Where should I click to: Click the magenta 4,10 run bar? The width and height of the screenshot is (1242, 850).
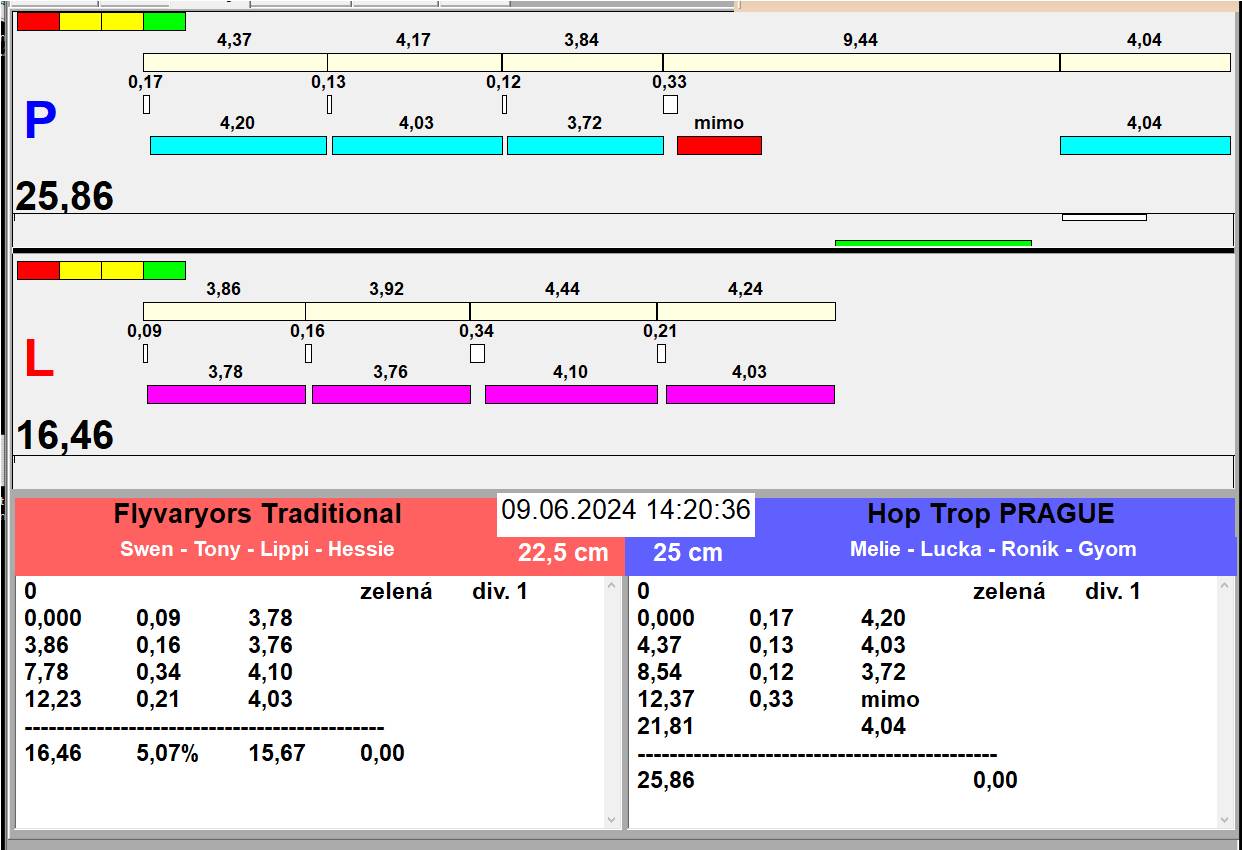tap(571, 395)
